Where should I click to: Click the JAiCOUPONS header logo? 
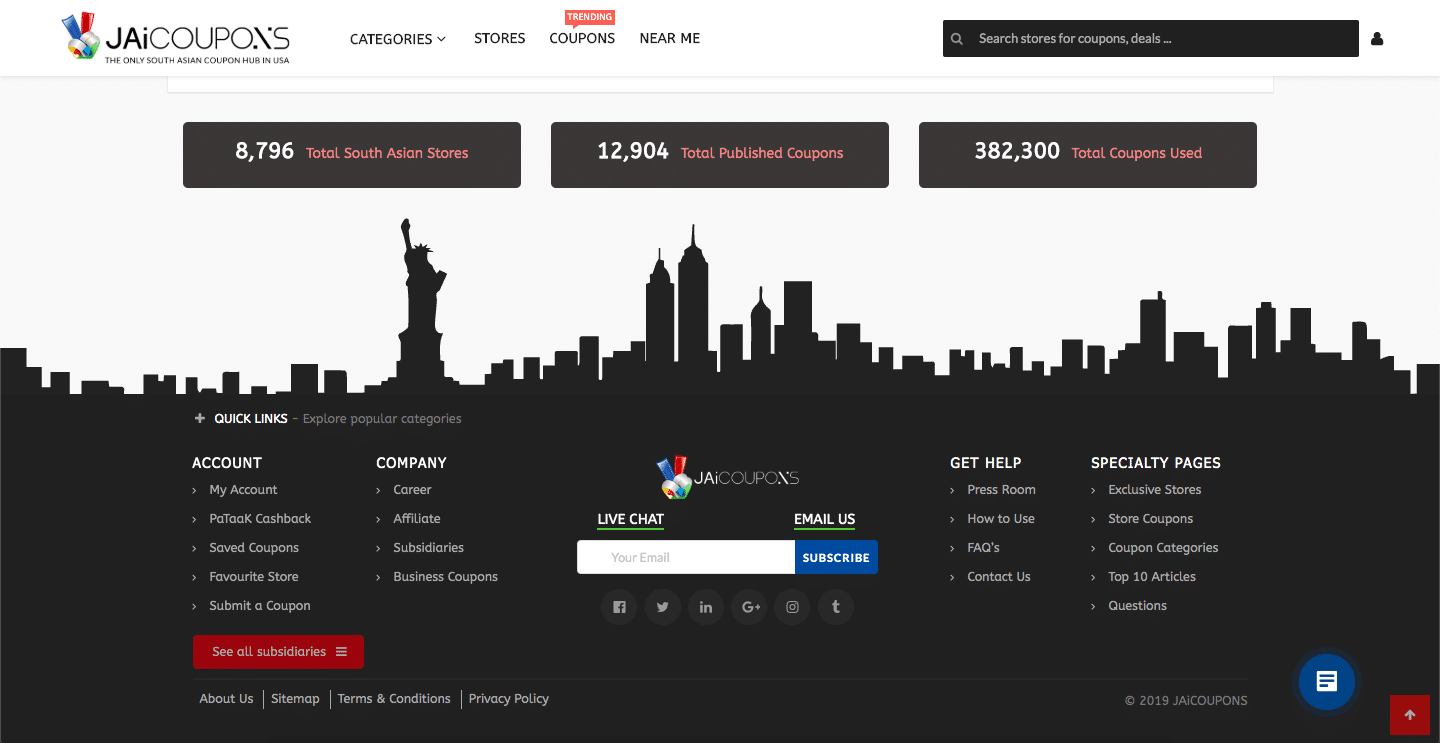click(x=175, y=38)
